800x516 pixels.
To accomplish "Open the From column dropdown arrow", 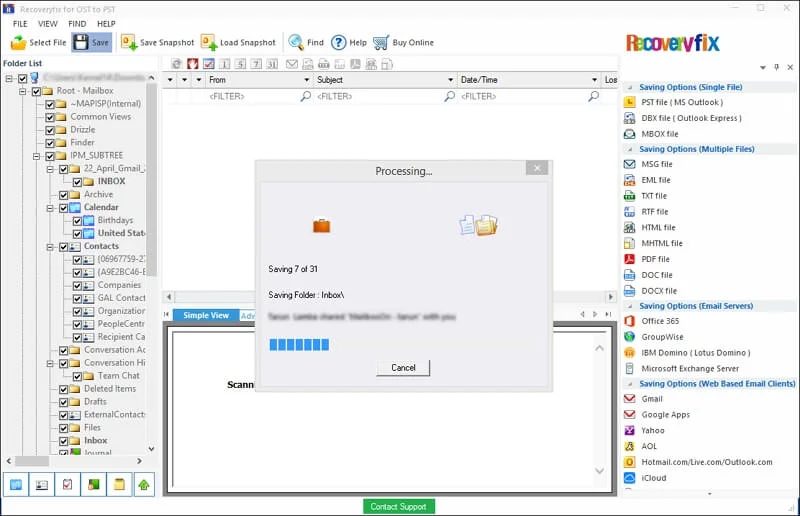I will (x=307, y=80).
